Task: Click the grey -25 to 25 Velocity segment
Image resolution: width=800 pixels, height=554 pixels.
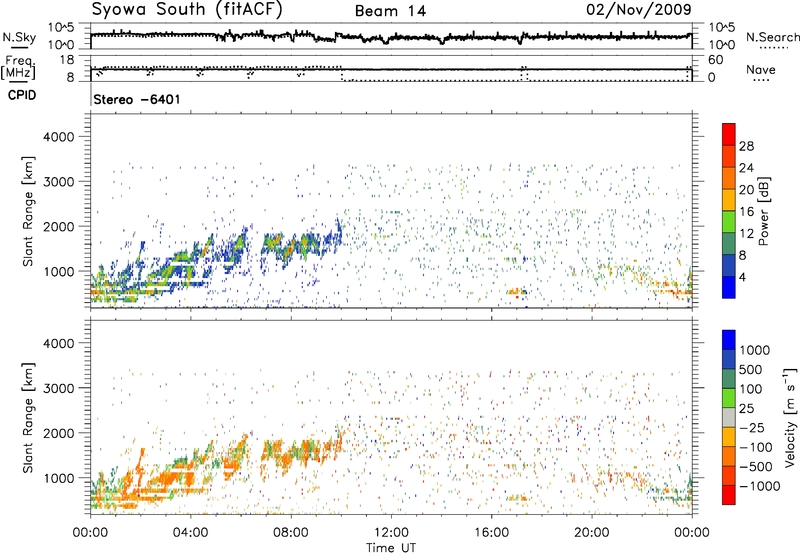Action: tap(729, 417)
